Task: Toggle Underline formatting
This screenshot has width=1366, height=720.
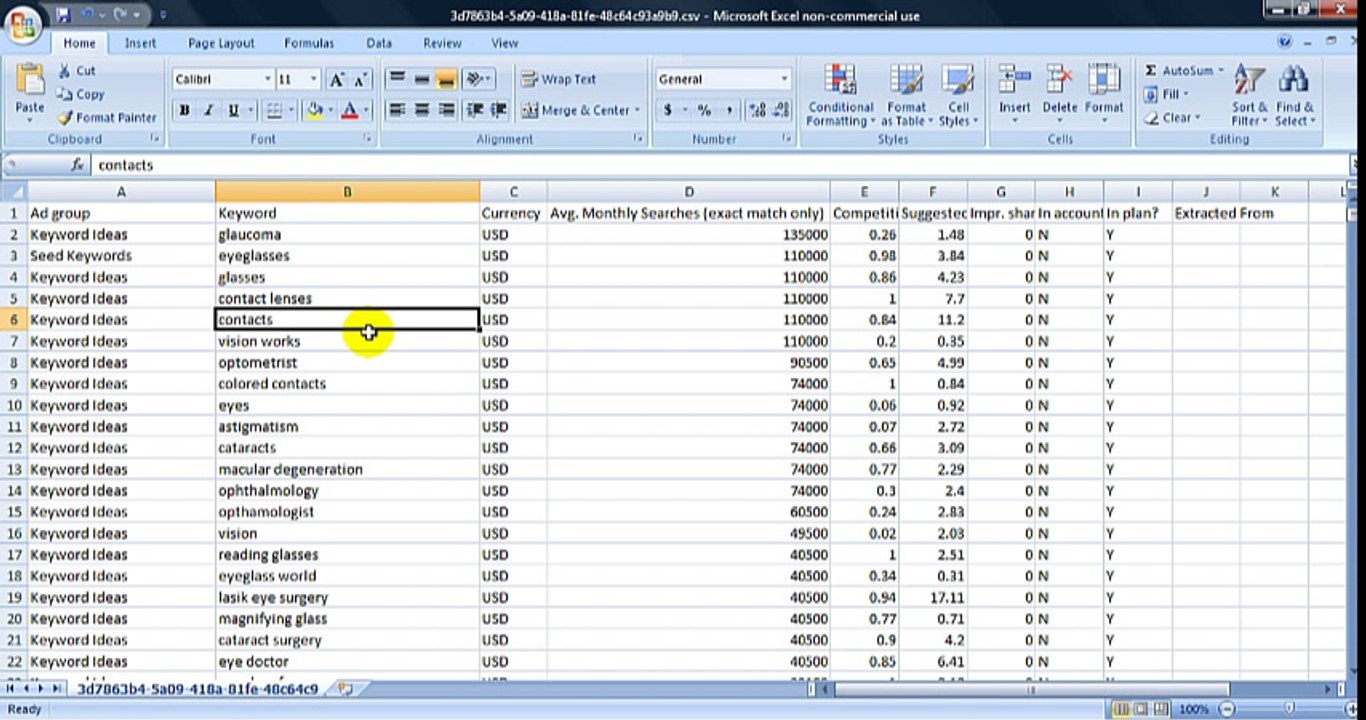Action: [233, 110]
